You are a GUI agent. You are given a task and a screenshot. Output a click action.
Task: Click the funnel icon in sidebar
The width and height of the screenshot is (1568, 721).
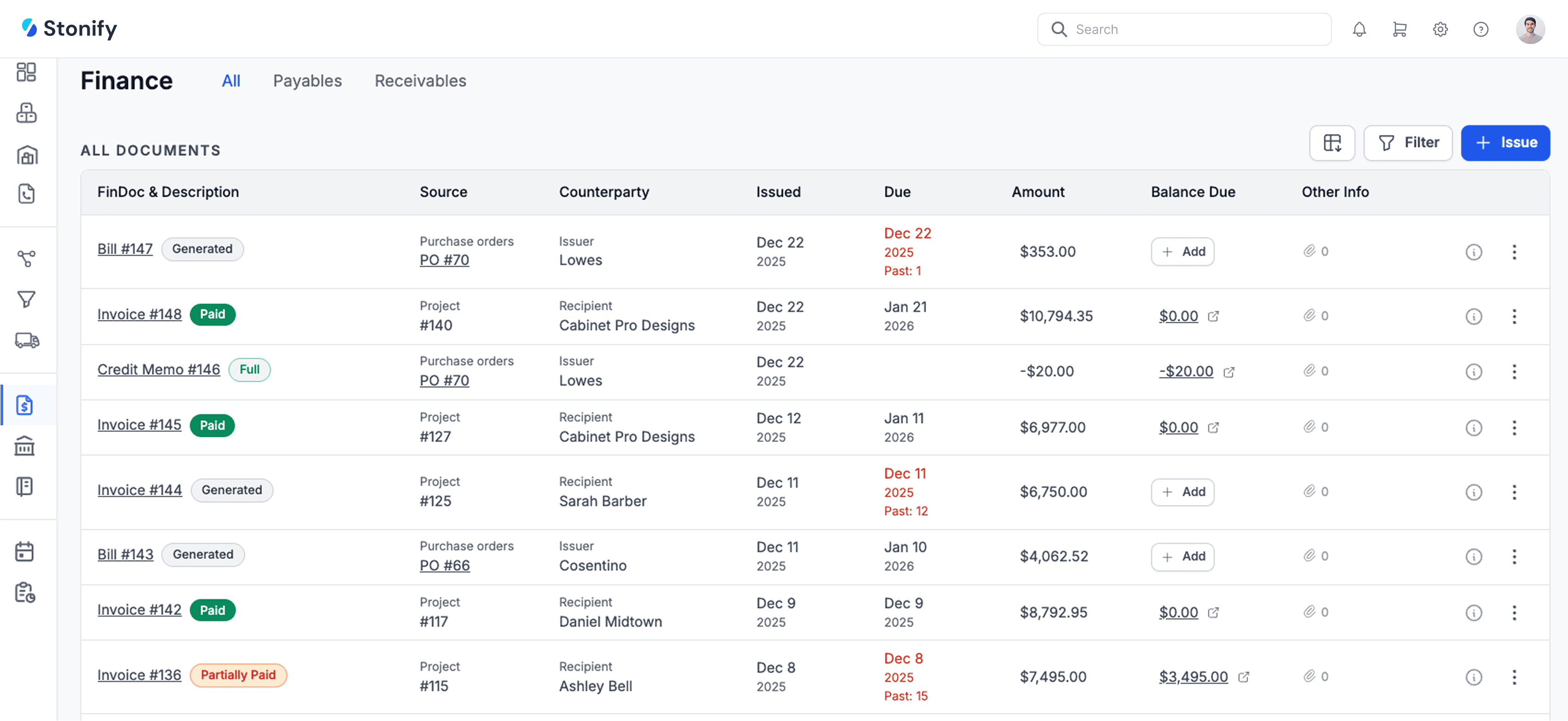click(x=26, y=299)
